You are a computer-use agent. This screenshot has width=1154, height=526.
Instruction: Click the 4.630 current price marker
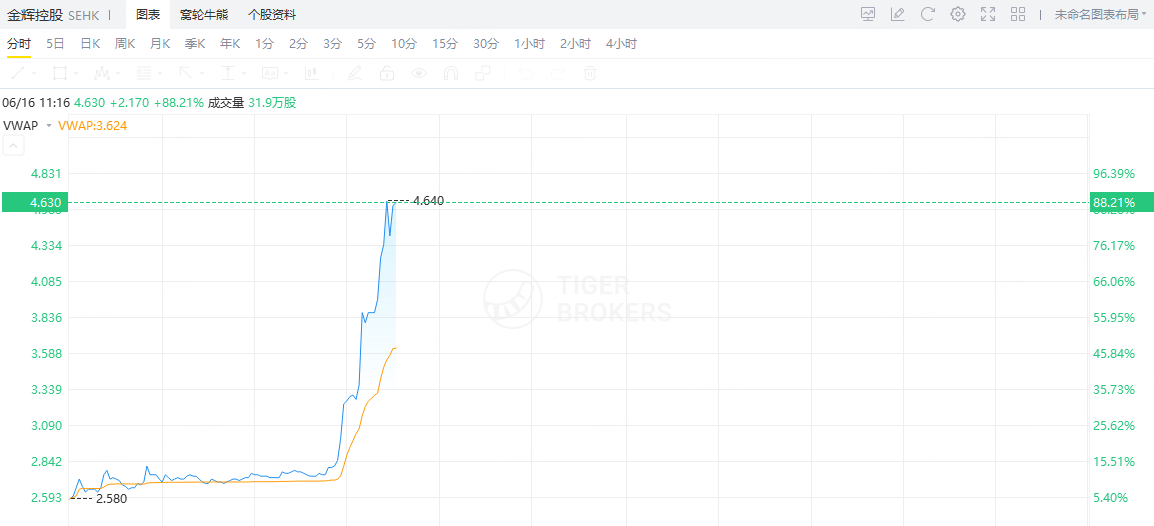point(33,202)
